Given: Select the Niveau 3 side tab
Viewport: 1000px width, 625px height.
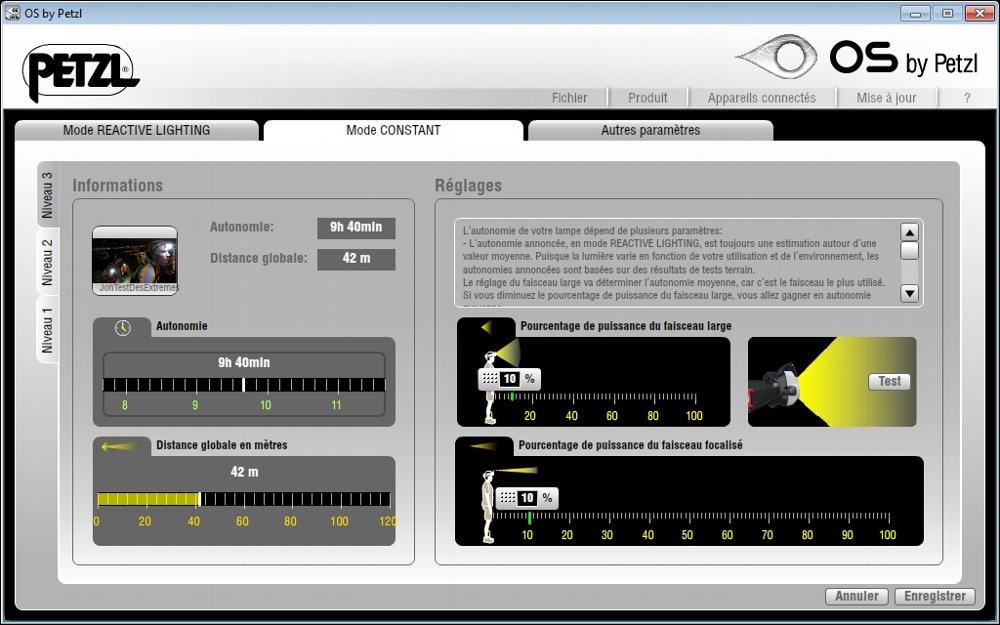Looking at the screenshot, I should (47, 195).
